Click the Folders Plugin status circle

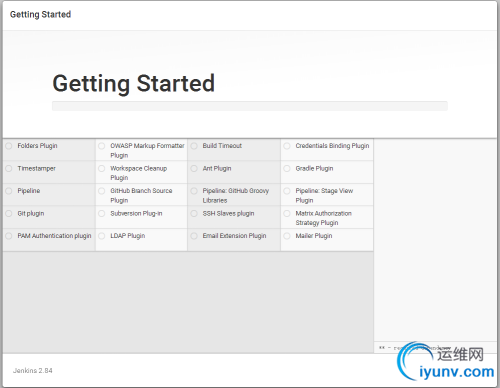point(9,146)
